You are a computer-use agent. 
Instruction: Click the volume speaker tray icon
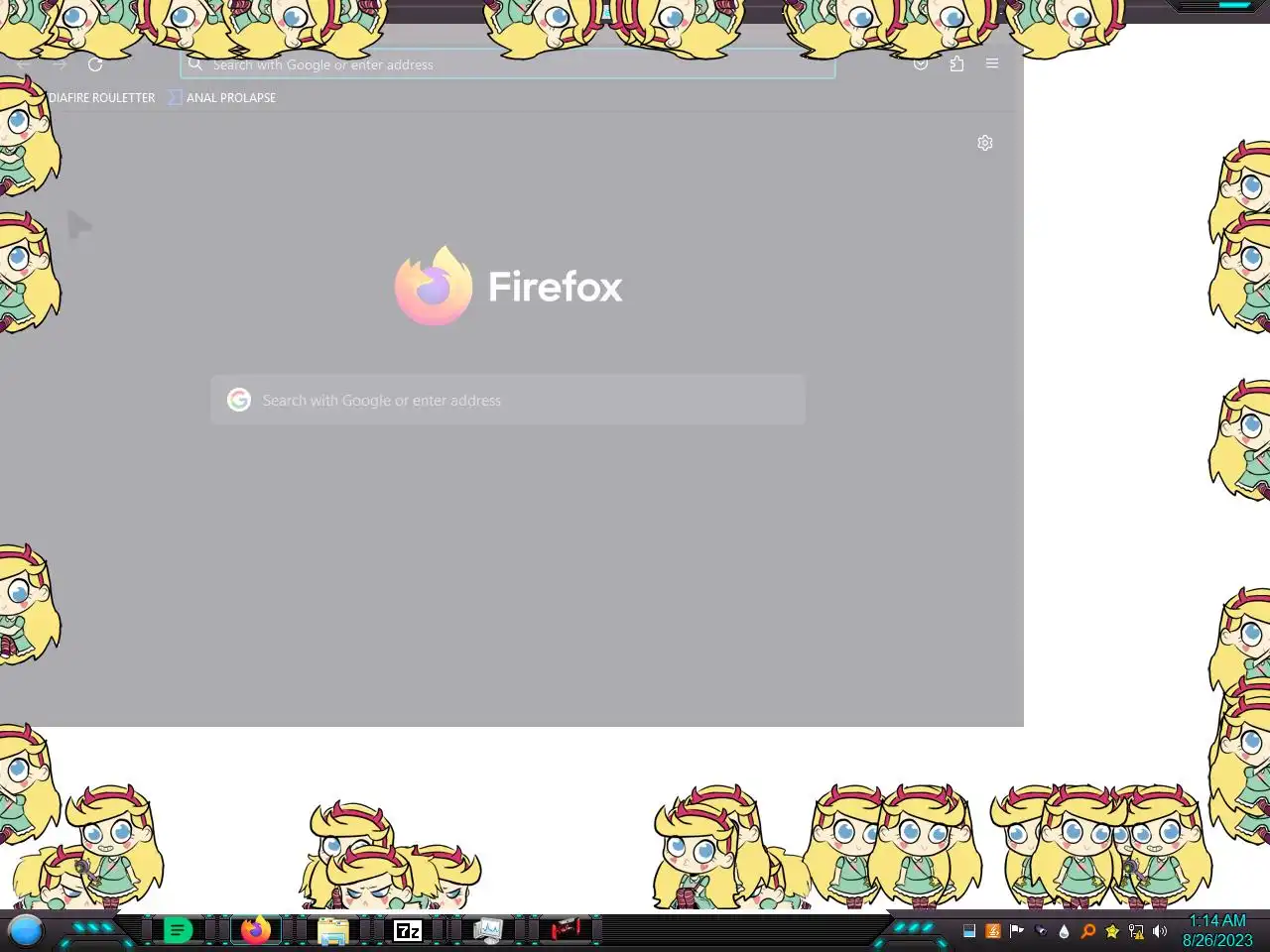tap(1160, 931)
